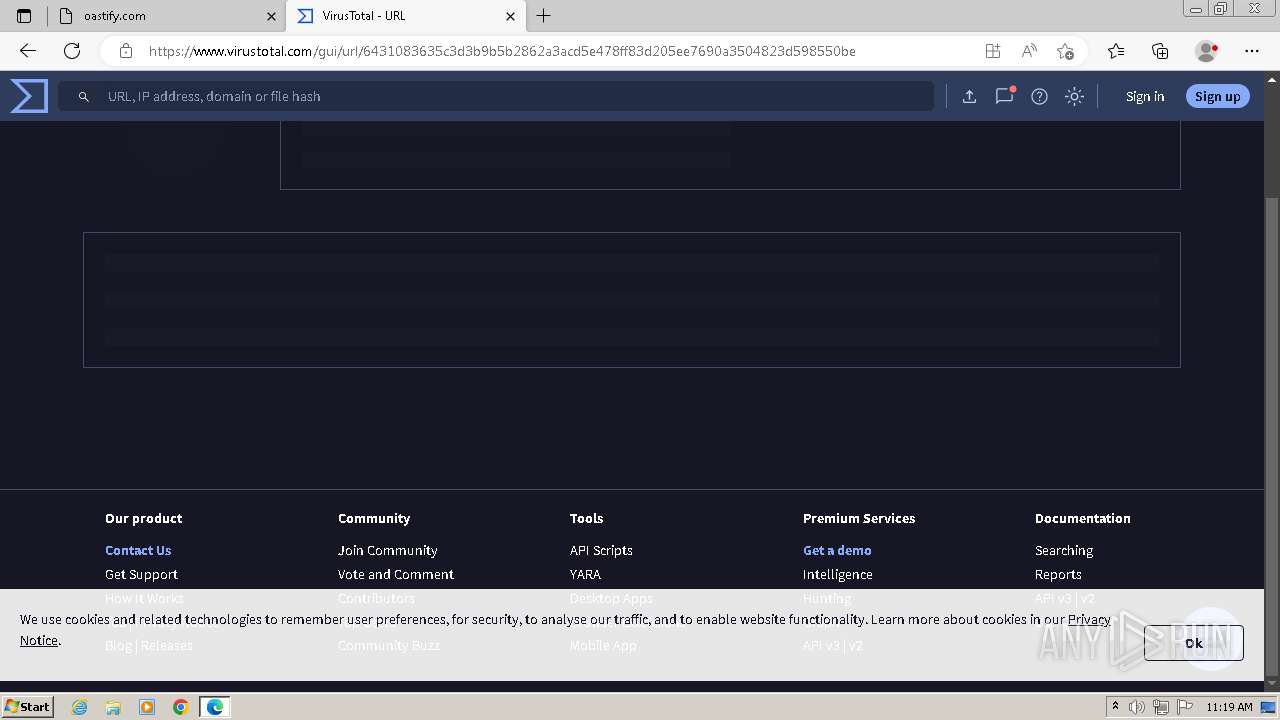
Task: Launch Chrome from the taskbar
Action: click(x=181, y=707)
